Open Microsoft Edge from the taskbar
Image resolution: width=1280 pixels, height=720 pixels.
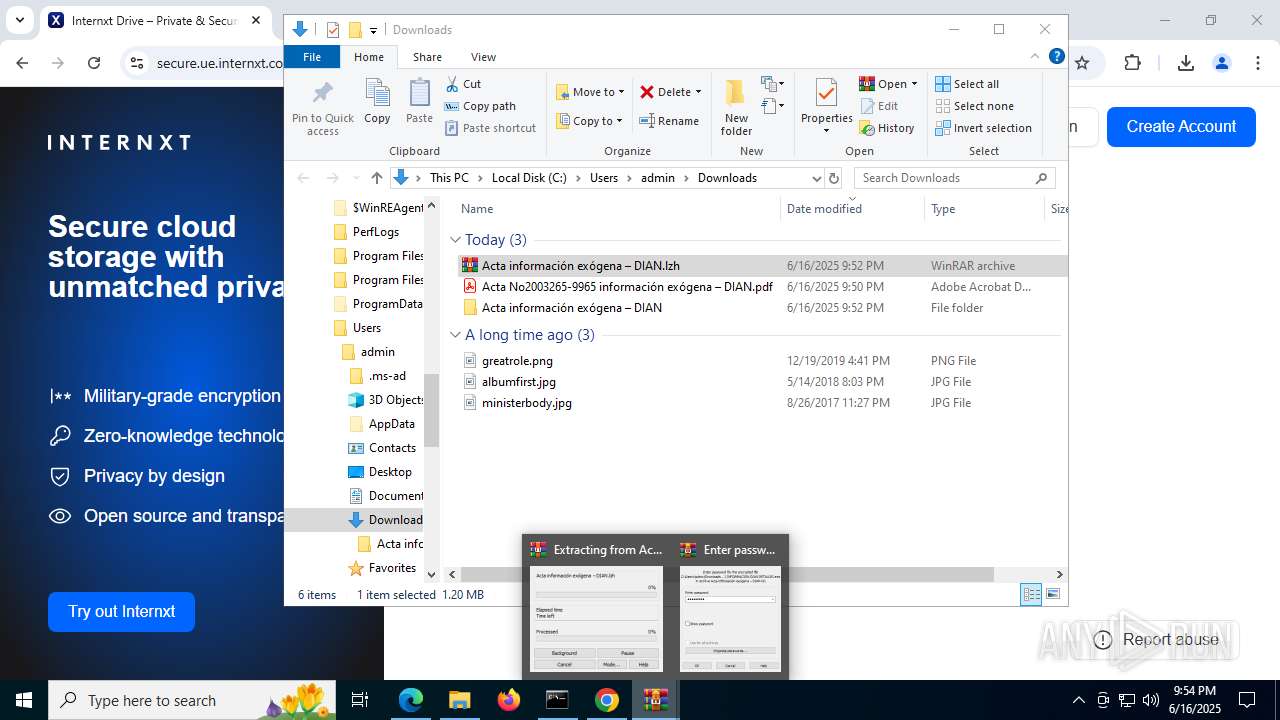point(411,700)
